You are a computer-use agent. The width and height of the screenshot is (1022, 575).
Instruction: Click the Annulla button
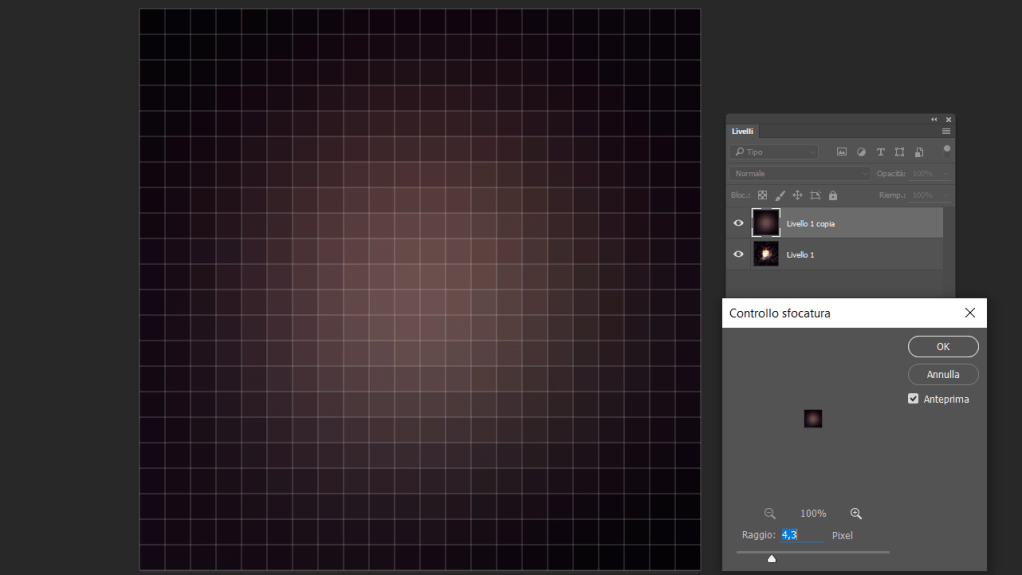click(x=943, y=374)
